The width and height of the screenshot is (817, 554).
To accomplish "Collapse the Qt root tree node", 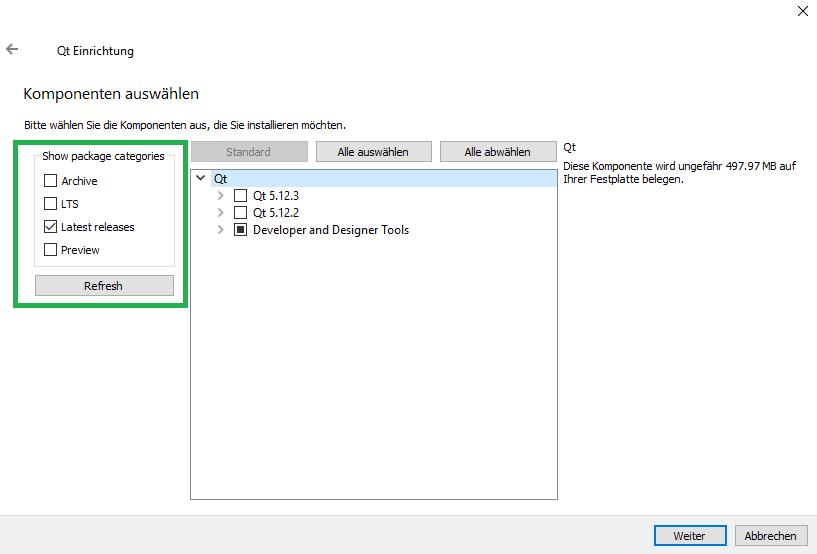I will pyautogui.click(x=201, y=178).
